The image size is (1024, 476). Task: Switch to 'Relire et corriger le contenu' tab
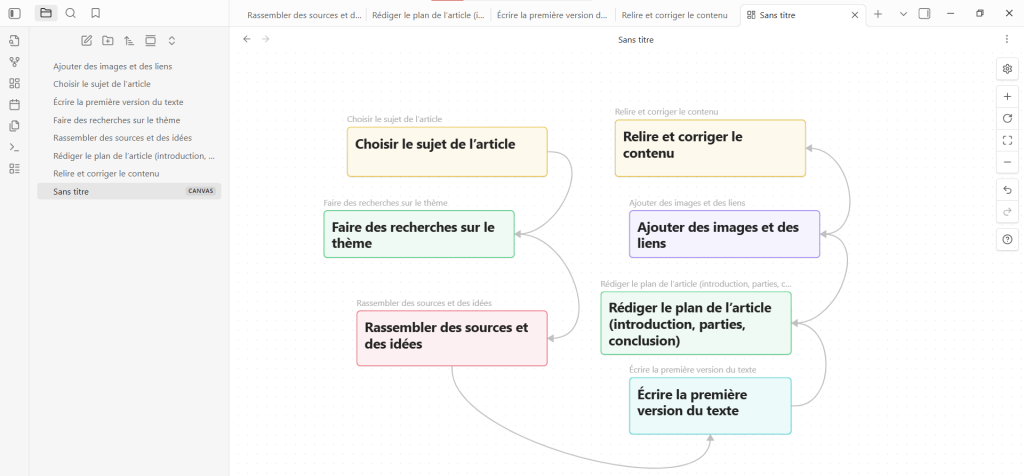[675, 15]
